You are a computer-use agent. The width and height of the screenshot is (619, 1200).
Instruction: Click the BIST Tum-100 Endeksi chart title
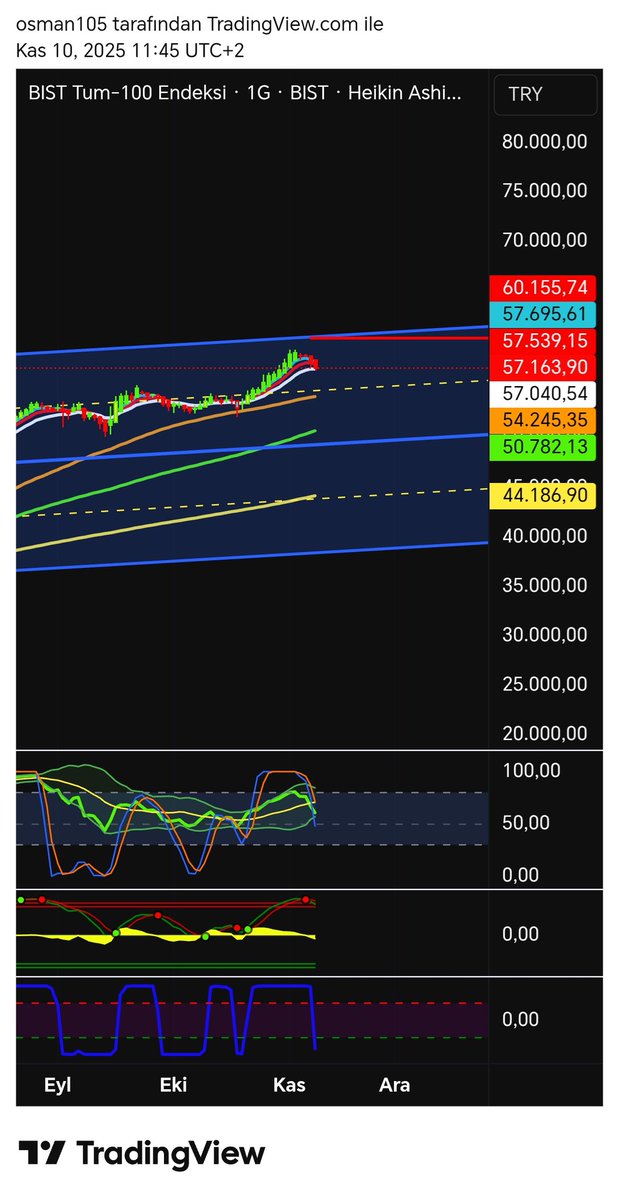coord(245,94)
